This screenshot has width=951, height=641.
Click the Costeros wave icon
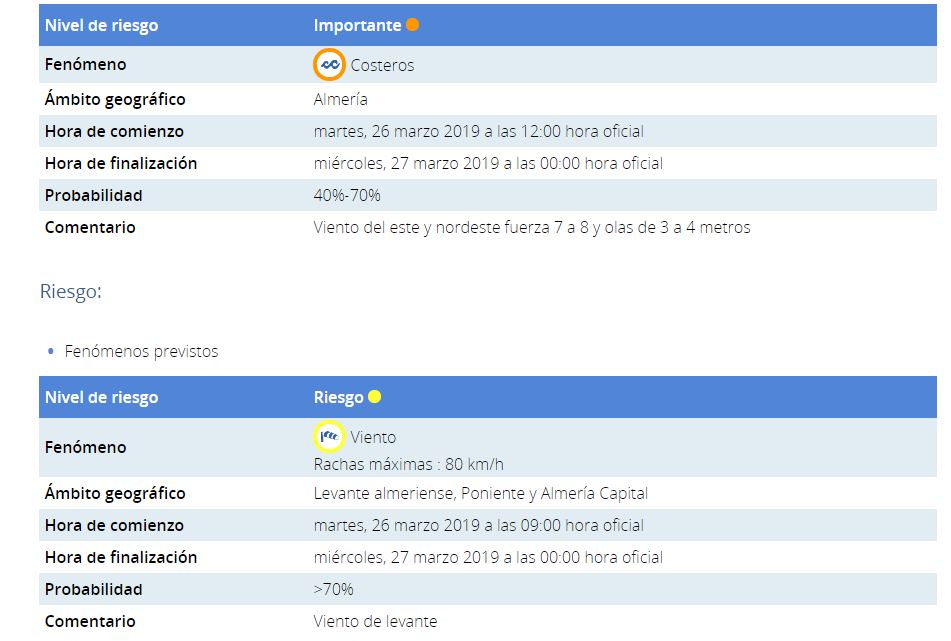[329, 64]
